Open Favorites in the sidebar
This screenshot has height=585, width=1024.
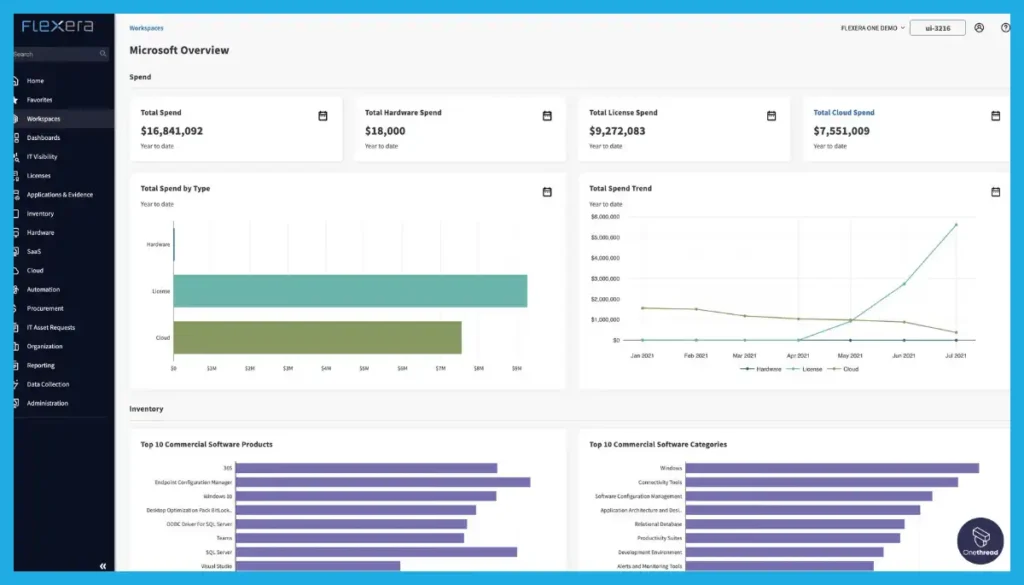point(39,100)
